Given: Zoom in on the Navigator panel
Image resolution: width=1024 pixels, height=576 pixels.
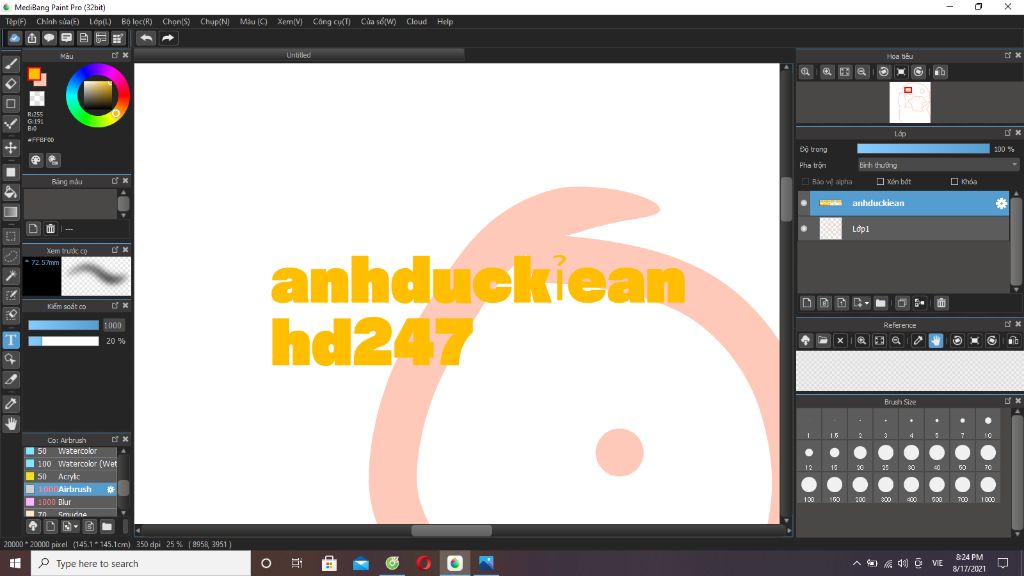Looking at the screenshot, I should click(827, 72).
